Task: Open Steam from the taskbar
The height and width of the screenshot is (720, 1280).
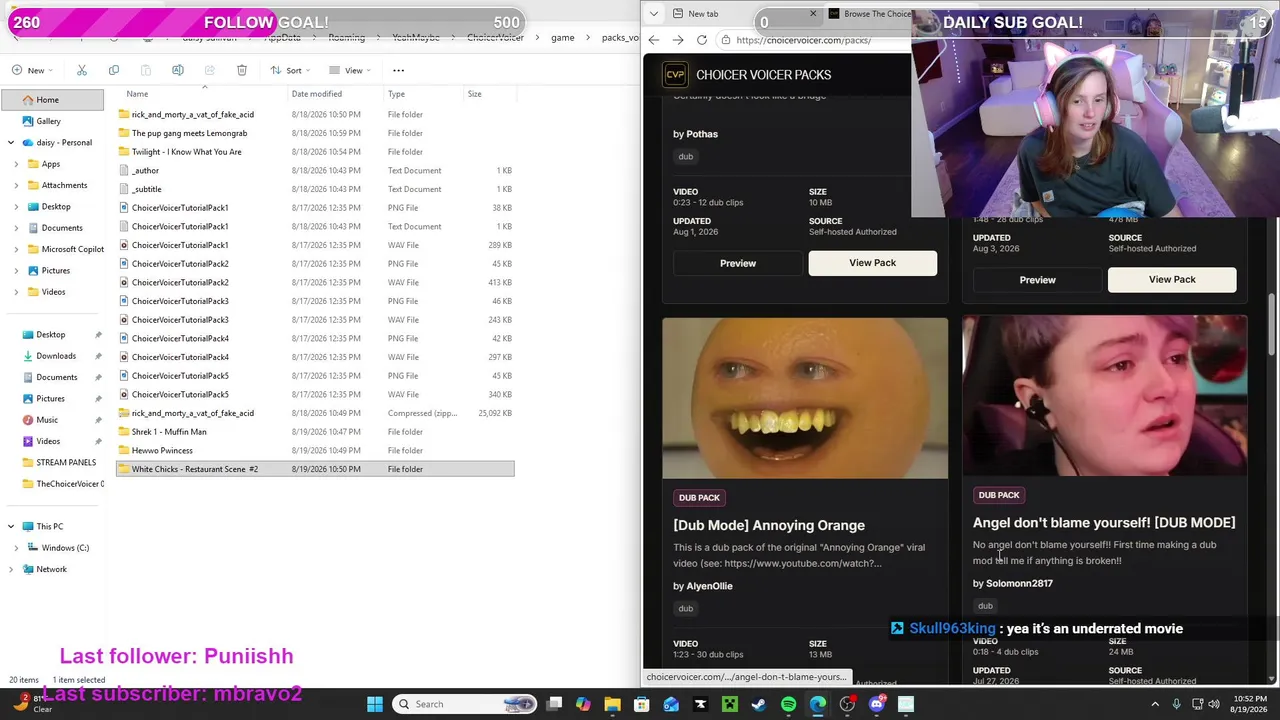Action: [759, 704]
